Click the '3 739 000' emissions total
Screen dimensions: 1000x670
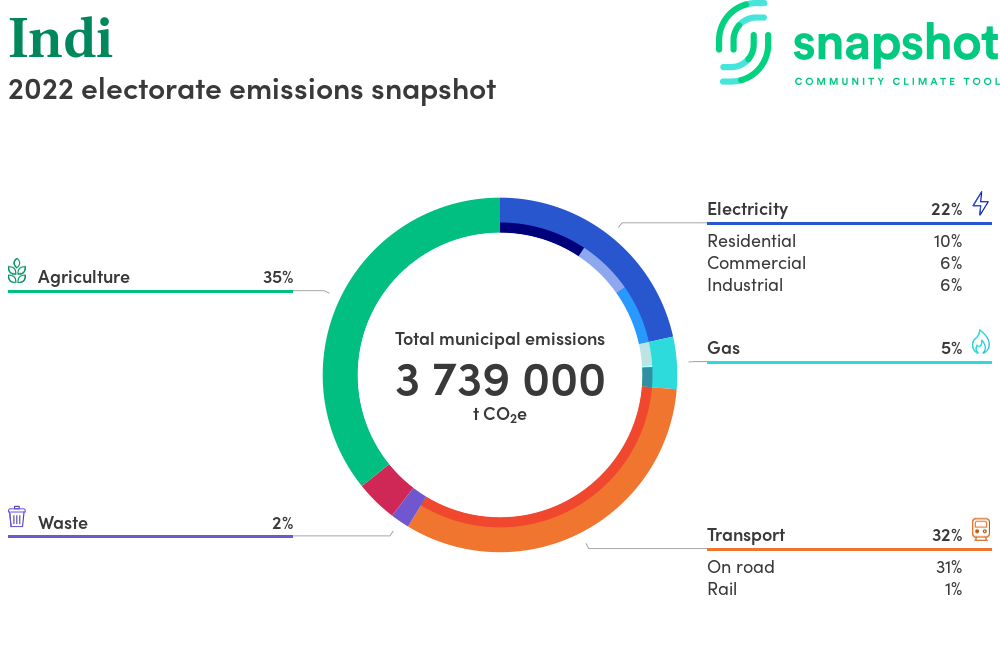[x=500, y=380]
